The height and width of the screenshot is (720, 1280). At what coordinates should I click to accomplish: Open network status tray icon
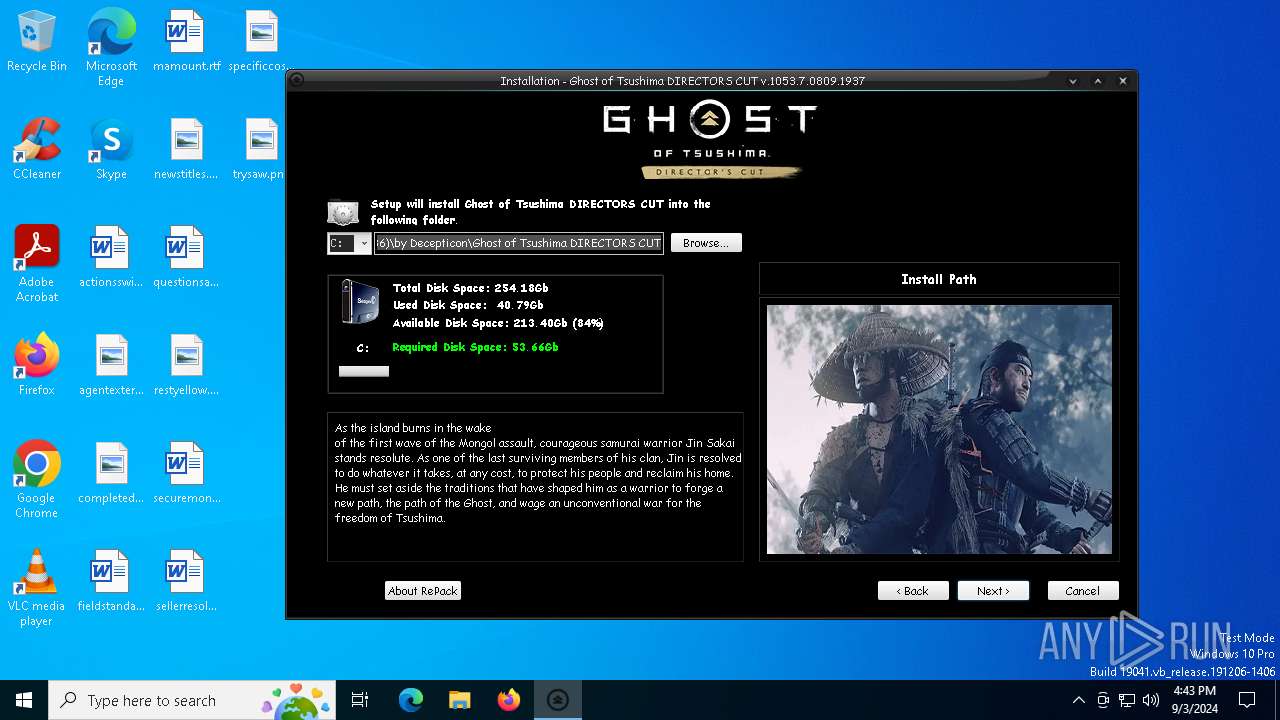(x=1127, y=700)
